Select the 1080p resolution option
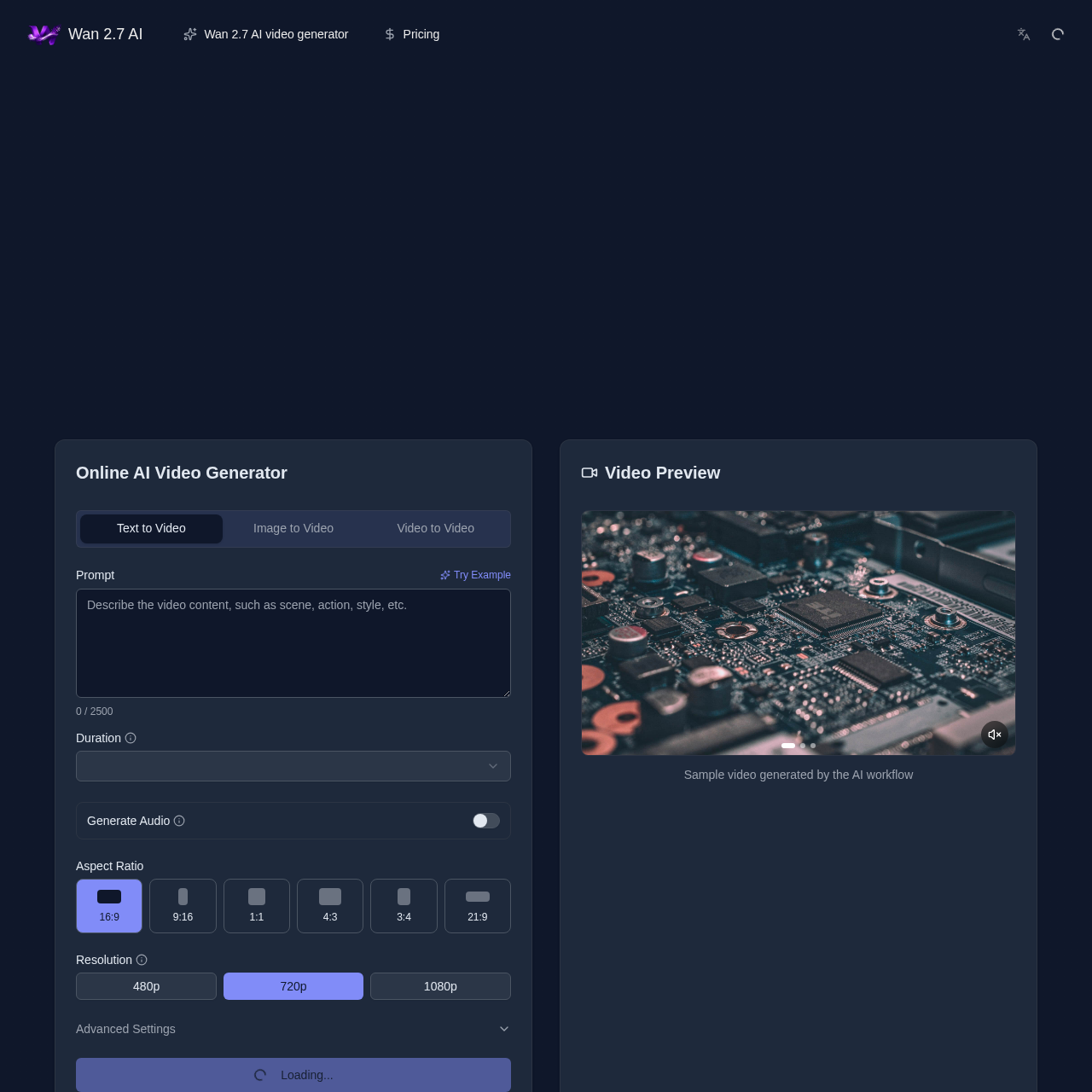1092x1092 pixels. click(x=440, y=986)
